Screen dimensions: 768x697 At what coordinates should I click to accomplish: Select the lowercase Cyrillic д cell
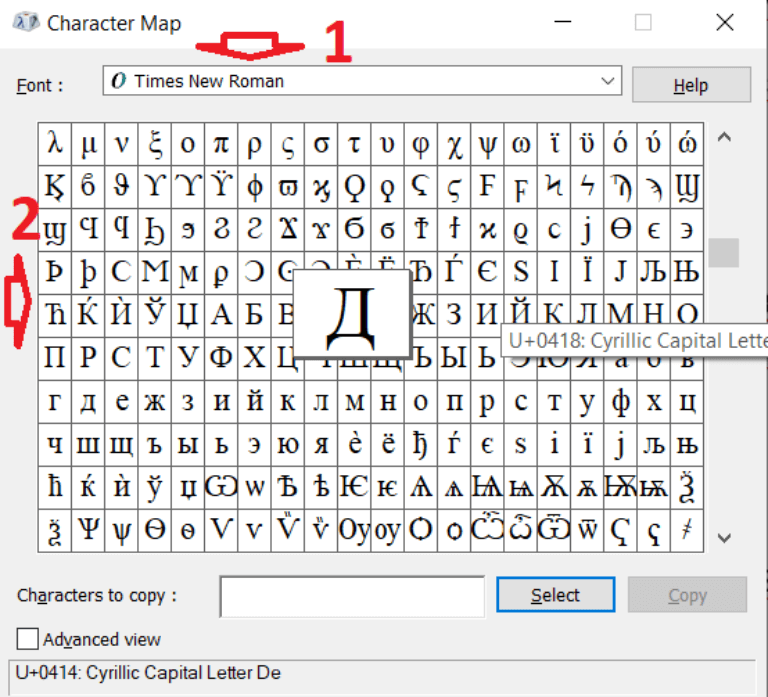[88, 402]
